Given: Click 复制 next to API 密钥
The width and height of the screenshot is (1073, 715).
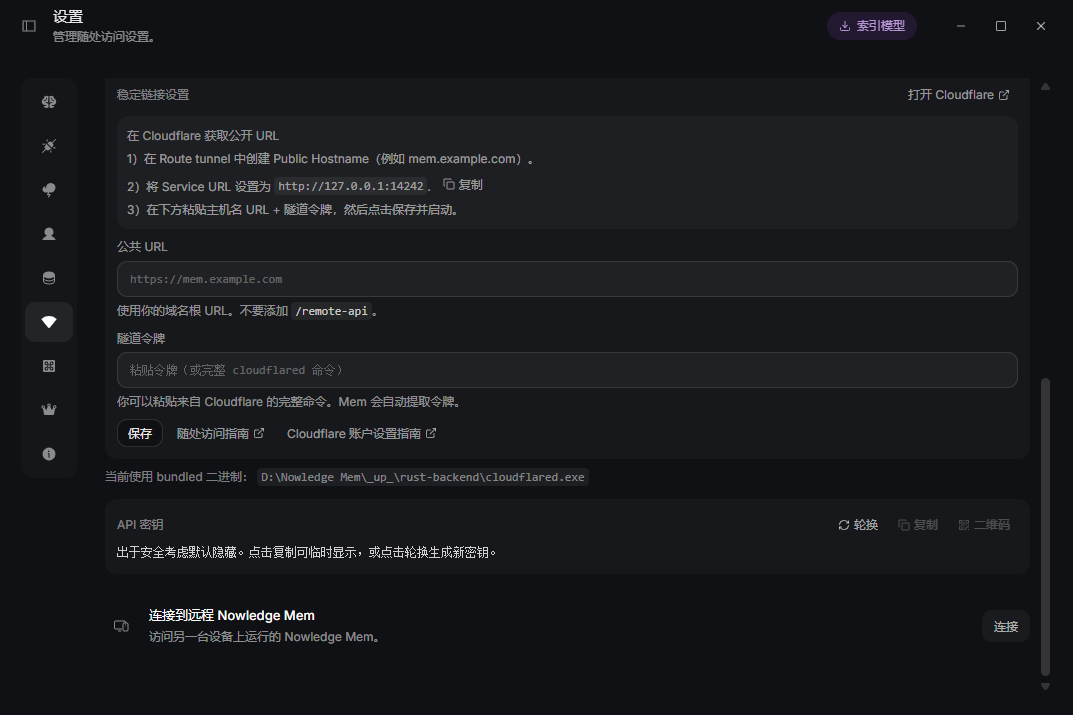Looking at the screenshot, I should (x=917, y=525).
